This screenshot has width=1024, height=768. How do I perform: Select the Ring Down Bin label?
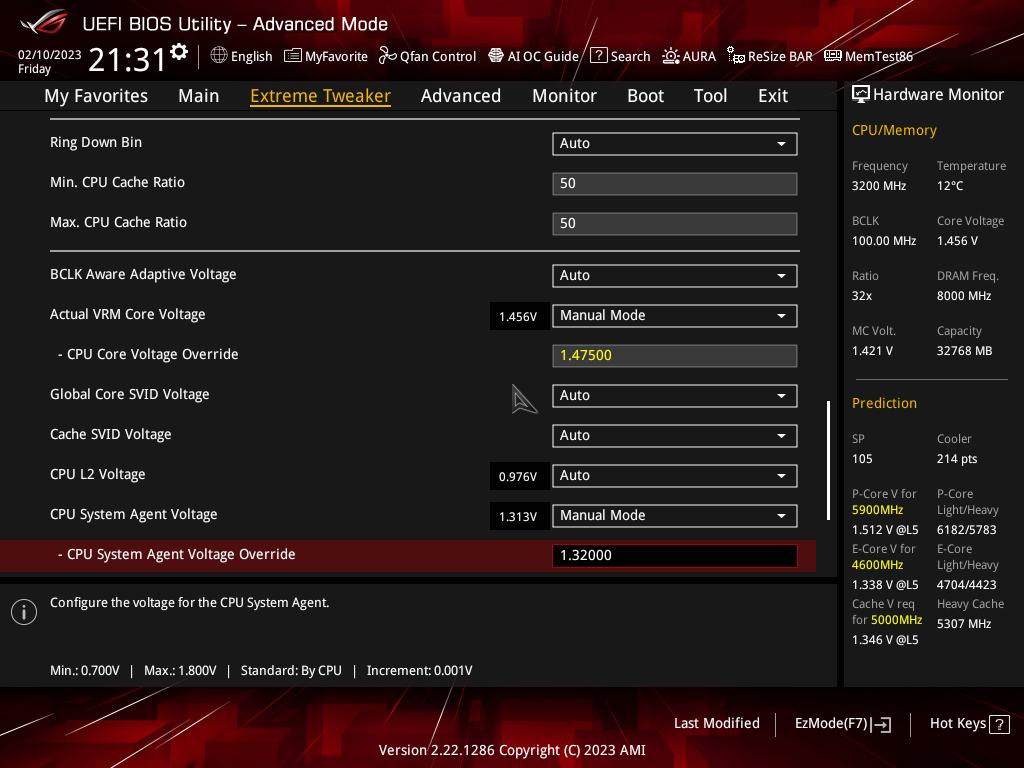96,142
